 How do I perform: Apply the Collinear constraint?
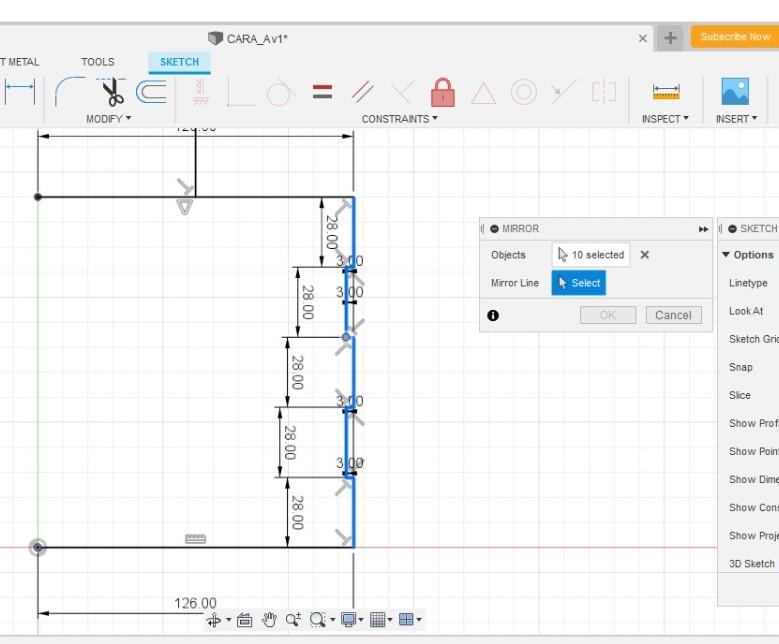pyautogui.click(x=563, y=92)
